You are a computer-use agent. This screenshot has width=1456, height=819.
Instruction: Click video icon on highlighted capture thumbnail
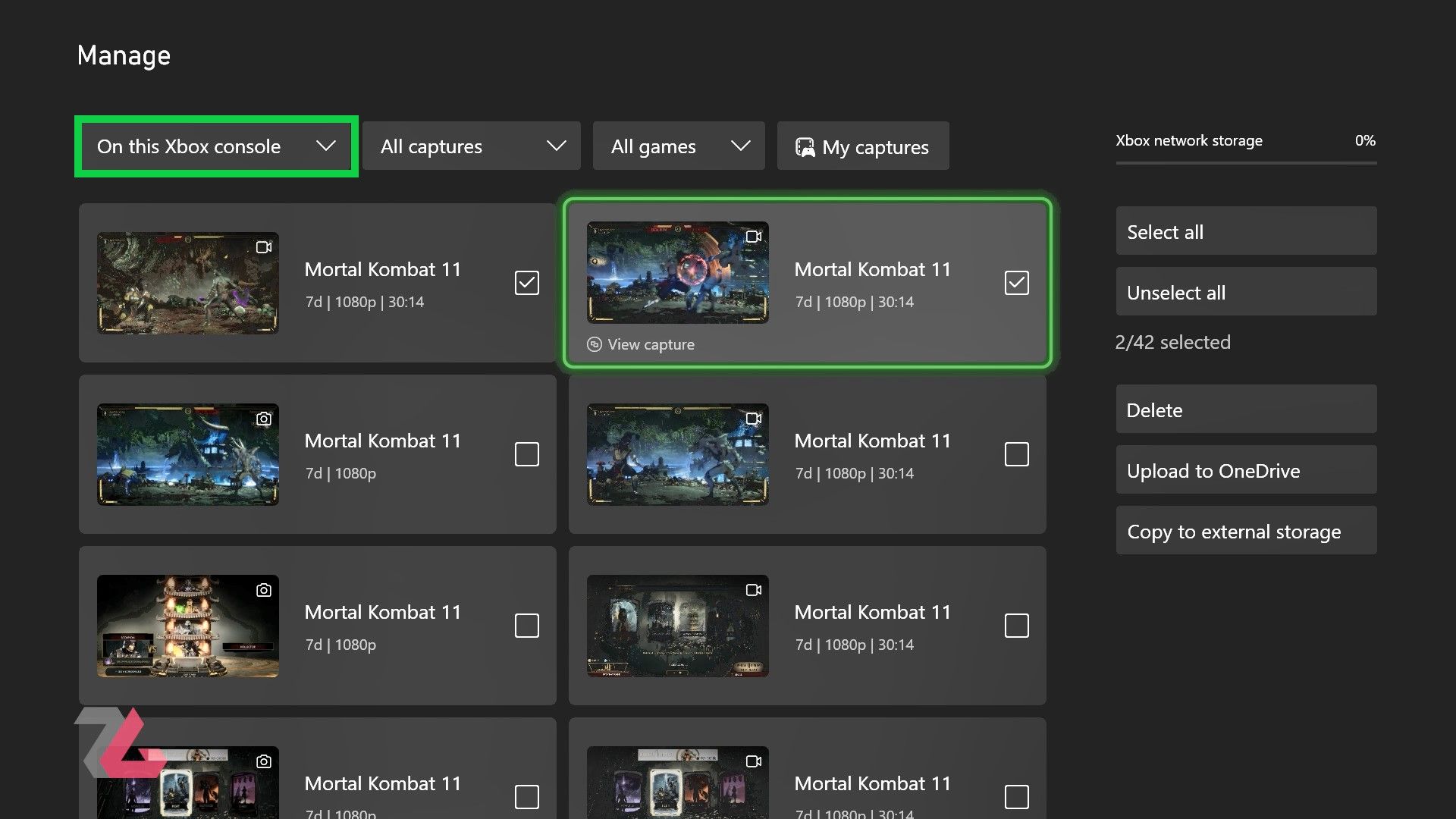753,237
